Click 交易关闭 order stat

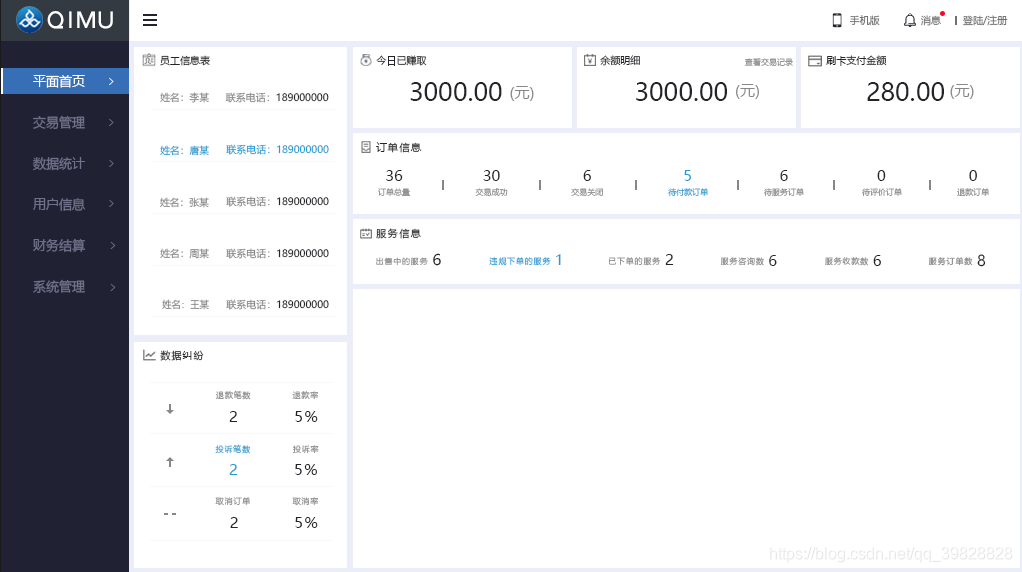click(x=587, y=182)
